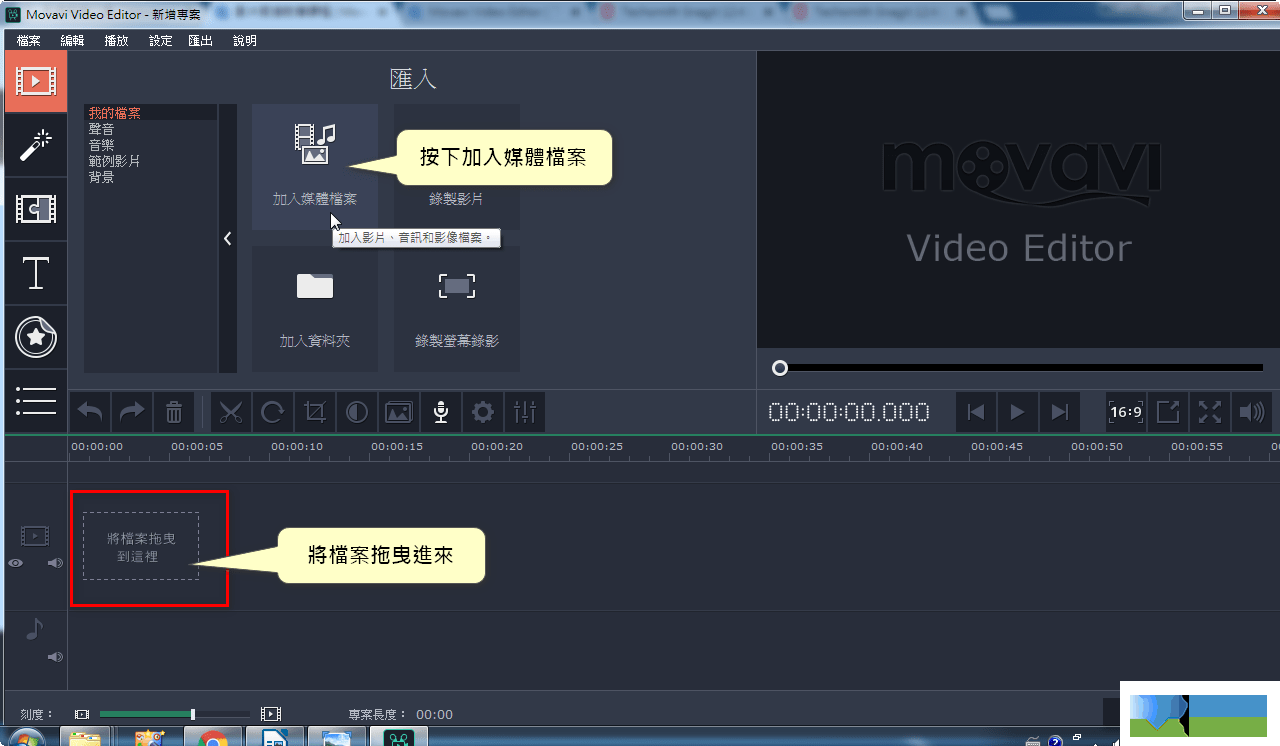This screenshot has width=1280, height=746.
Task: Click 錄製螢幕錄影 screen recording tile
Action: tap(457, 309)
